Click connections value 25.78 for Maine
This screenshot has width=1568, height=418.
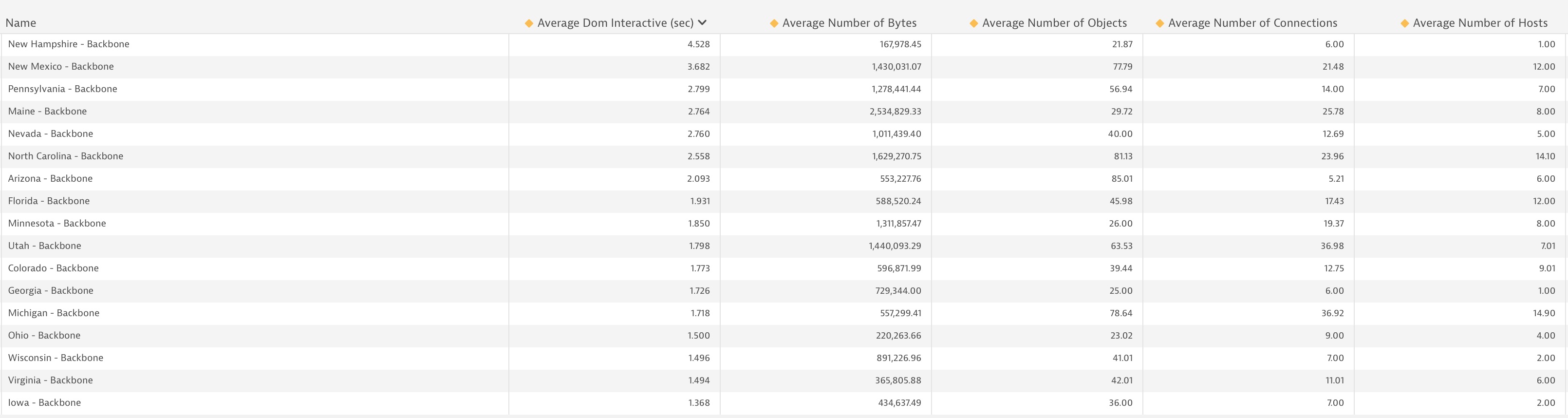click(x=1333, y=112)
